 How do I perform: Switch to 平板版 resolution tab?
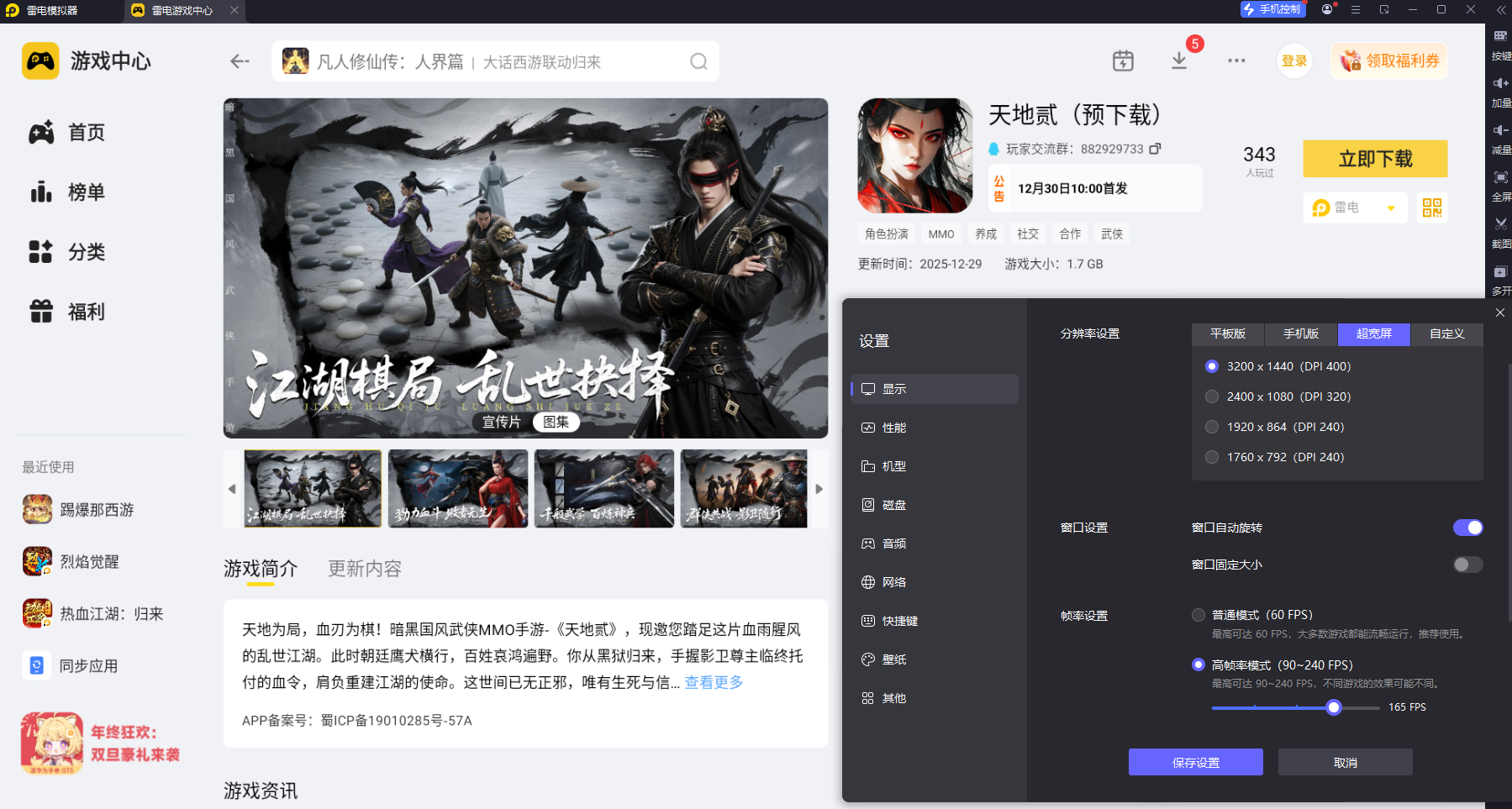click(1228, 334)
